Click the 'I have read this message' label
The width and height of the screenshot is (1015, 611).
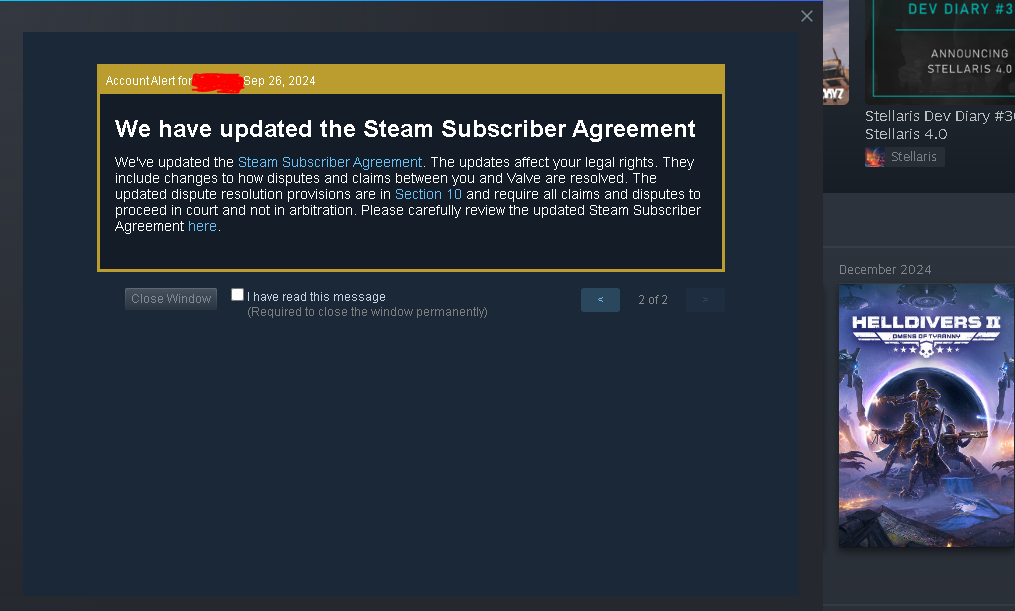pyautogui.click(x=316, y=297)
